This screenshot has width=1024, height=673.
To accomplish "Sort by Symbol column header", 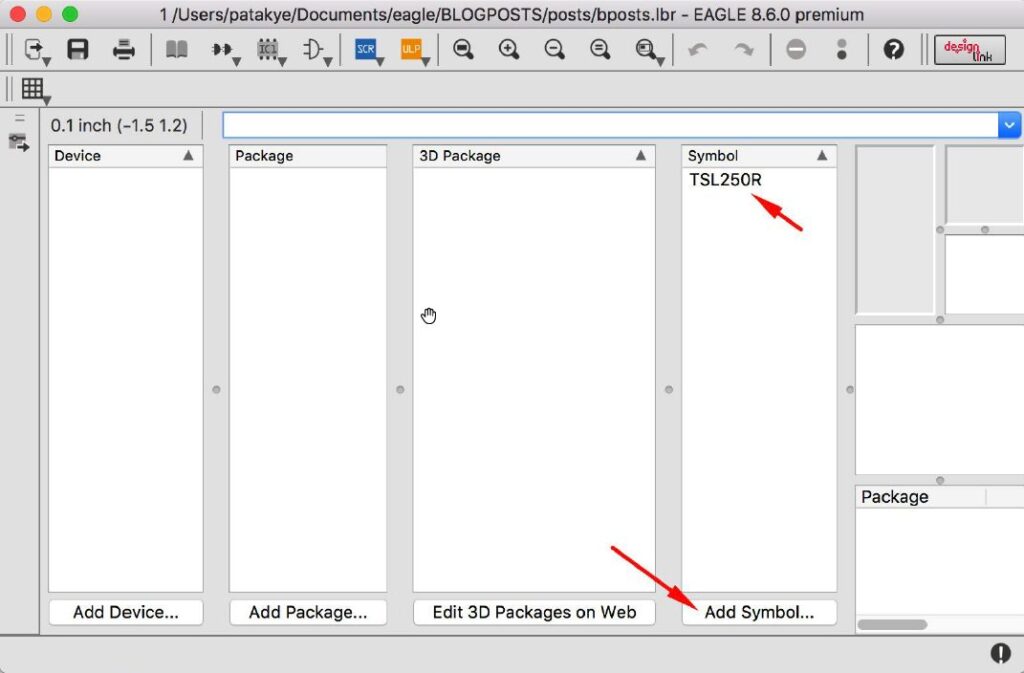I will tap(759, 155).
